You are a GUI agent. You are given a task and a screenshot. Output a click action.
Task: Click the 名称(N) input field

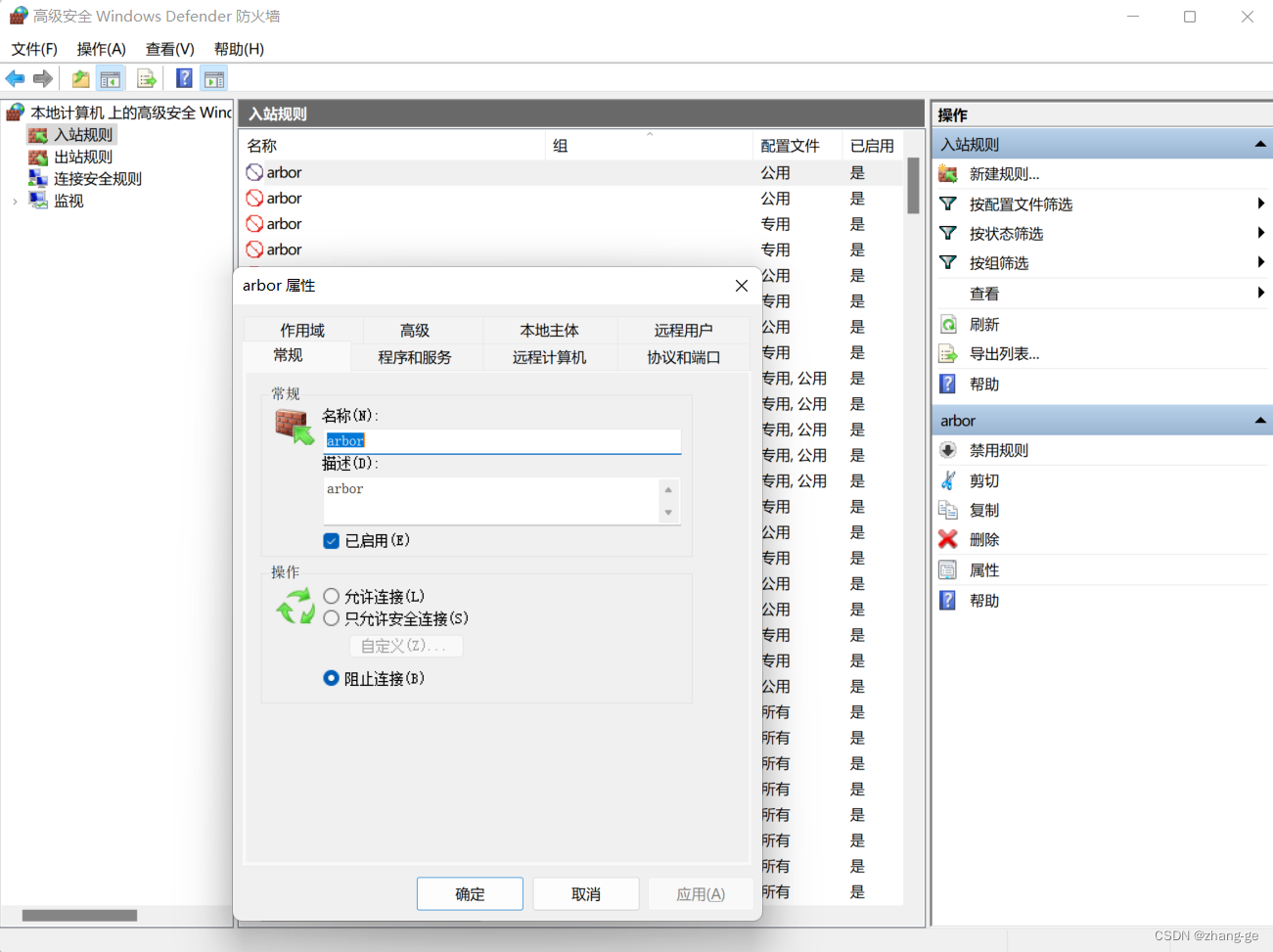[x=502, y=441]
